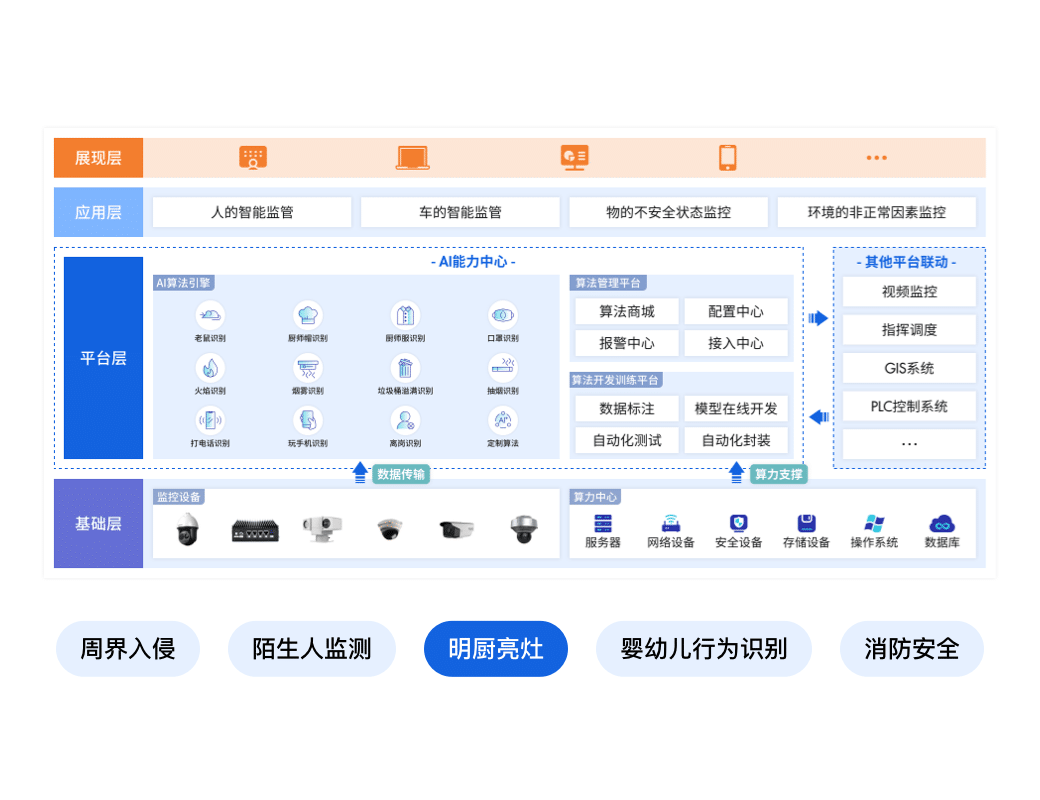Select the 厨师帽识别 chef hat icon
Screen dimensions: 1040x800
pyautogui.click(x=307, y=315)
